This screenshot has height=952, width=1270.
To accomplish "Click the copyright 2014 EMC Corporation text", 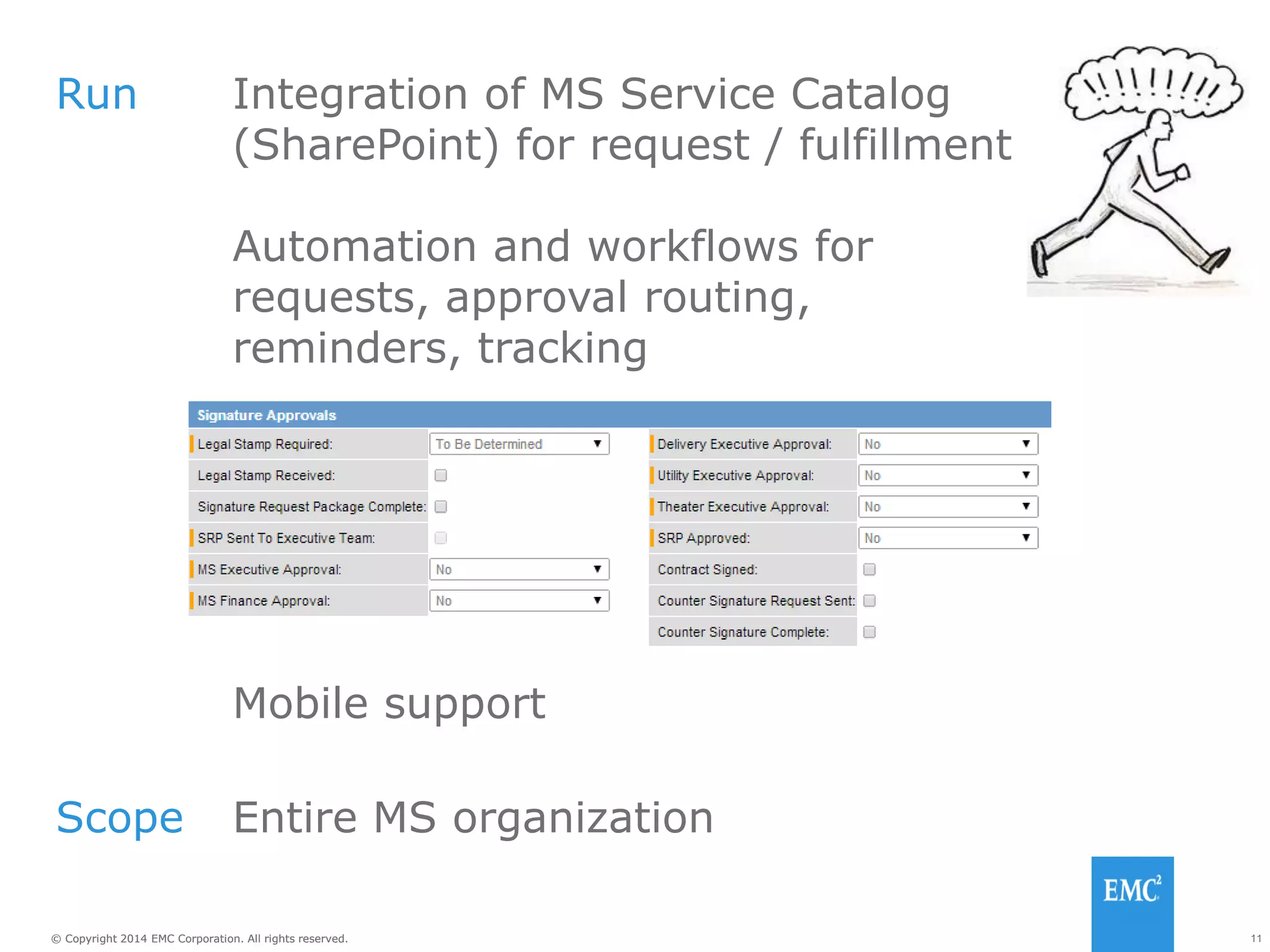I will [x=199, y=938].
